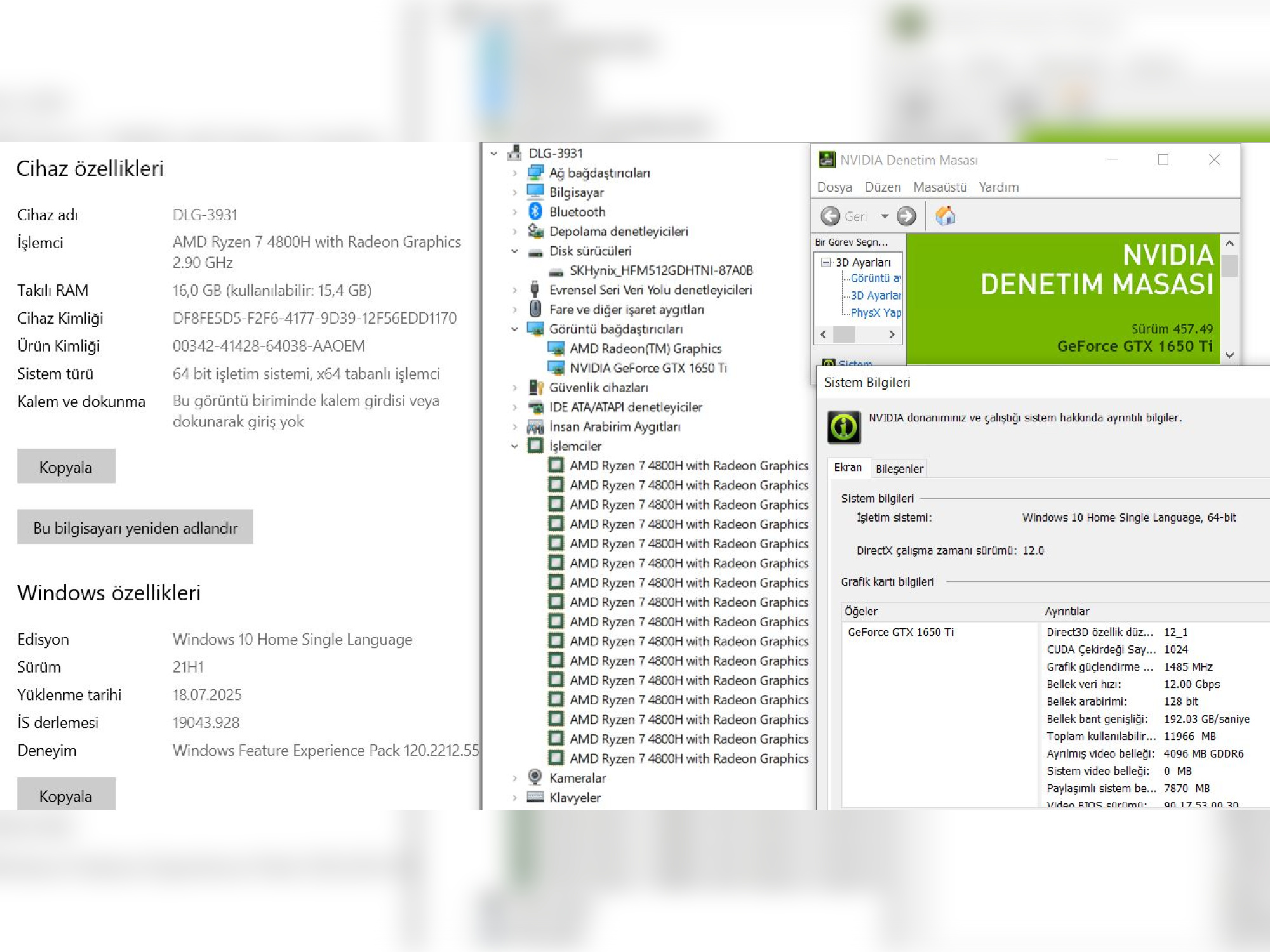This screenshot has width=1270, height=952.
Task: Open the Masaüstü menu
Action: point(940,187)
